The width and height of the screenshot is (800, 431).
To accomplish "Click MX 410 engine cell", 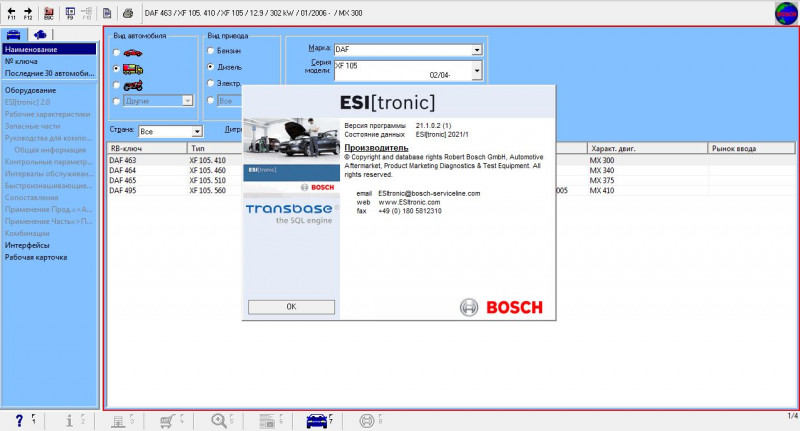I will point(602,191).
